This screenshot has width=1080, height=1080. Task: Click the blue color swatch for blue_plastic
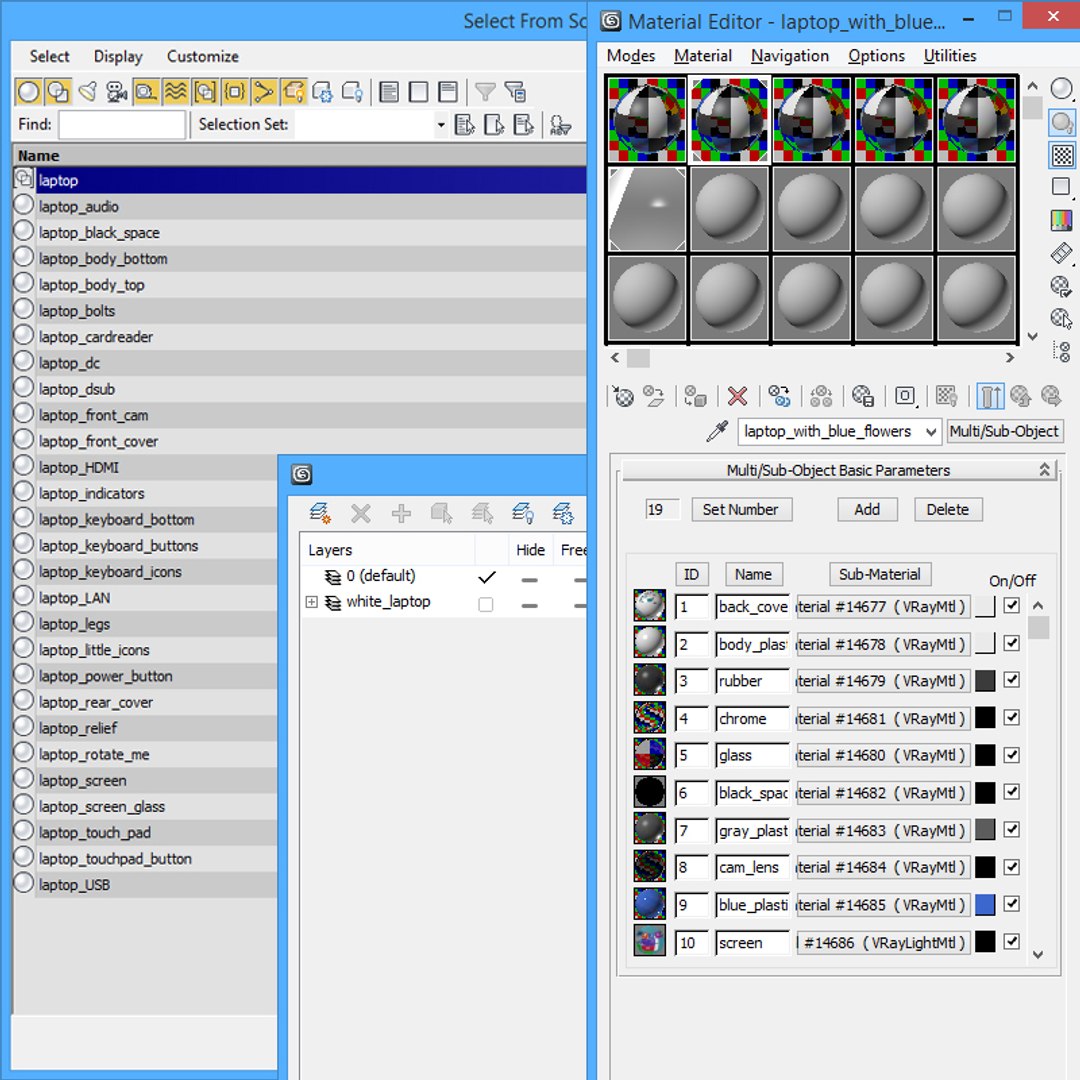[985, 904]
